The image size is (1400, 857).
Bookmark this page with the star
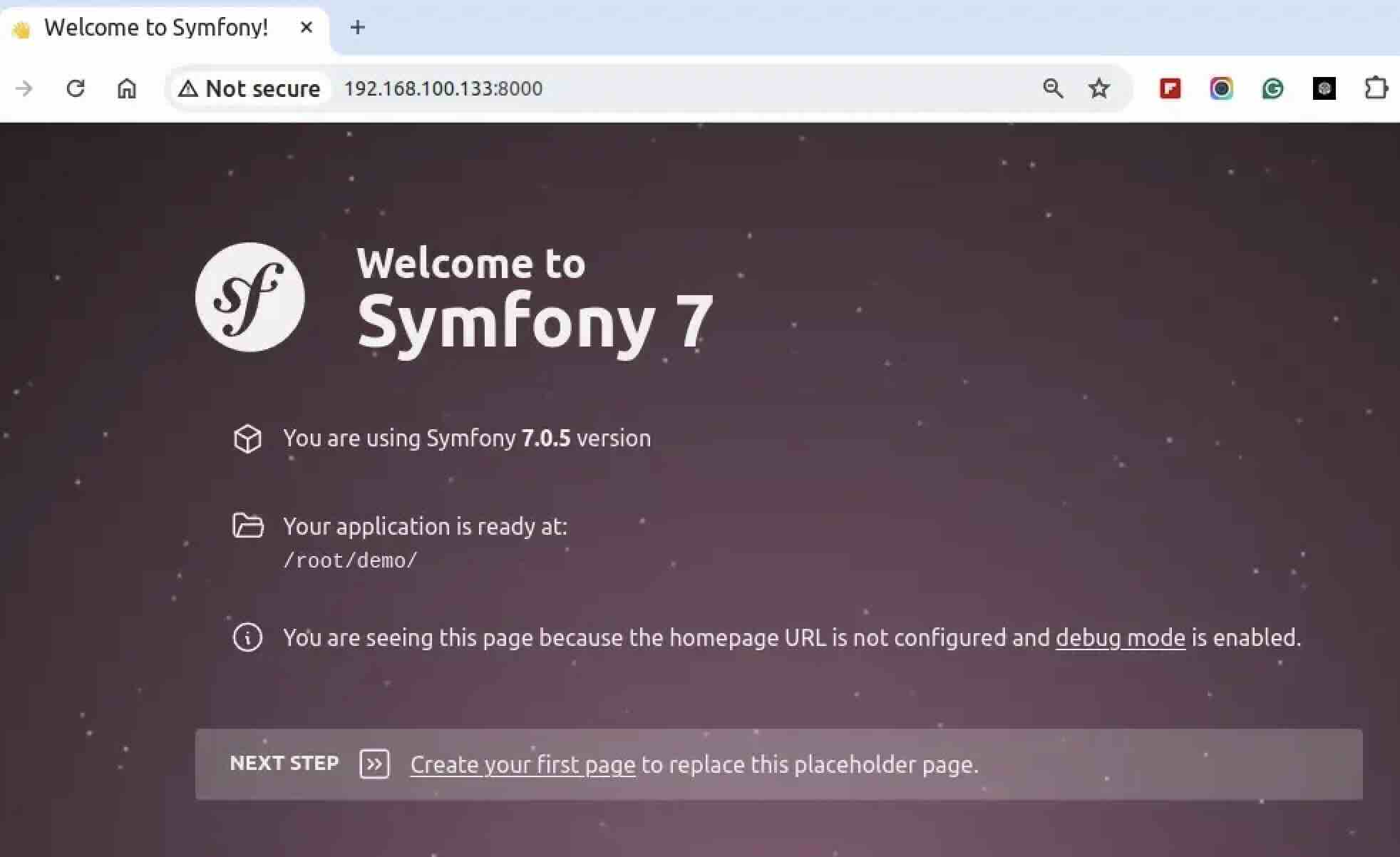(x=1099, y=88)
